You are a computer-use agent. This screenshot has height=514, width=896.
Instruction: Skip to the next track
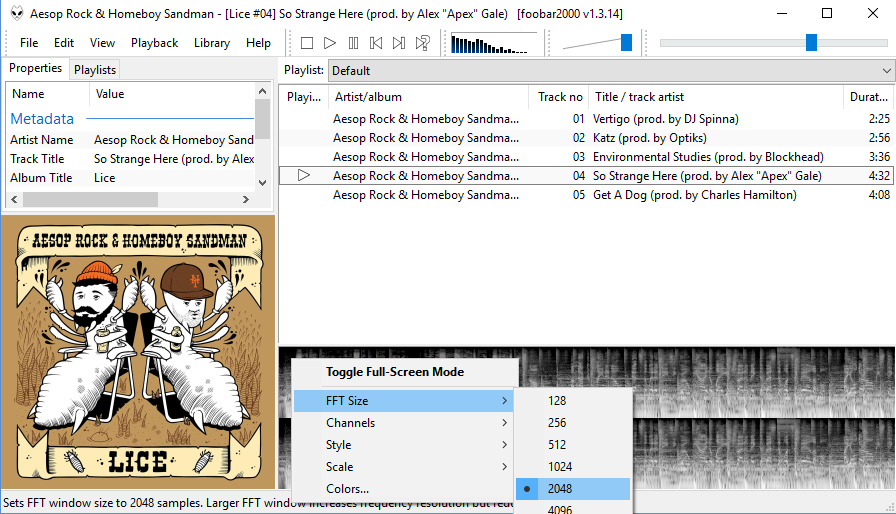coord(399,43)
